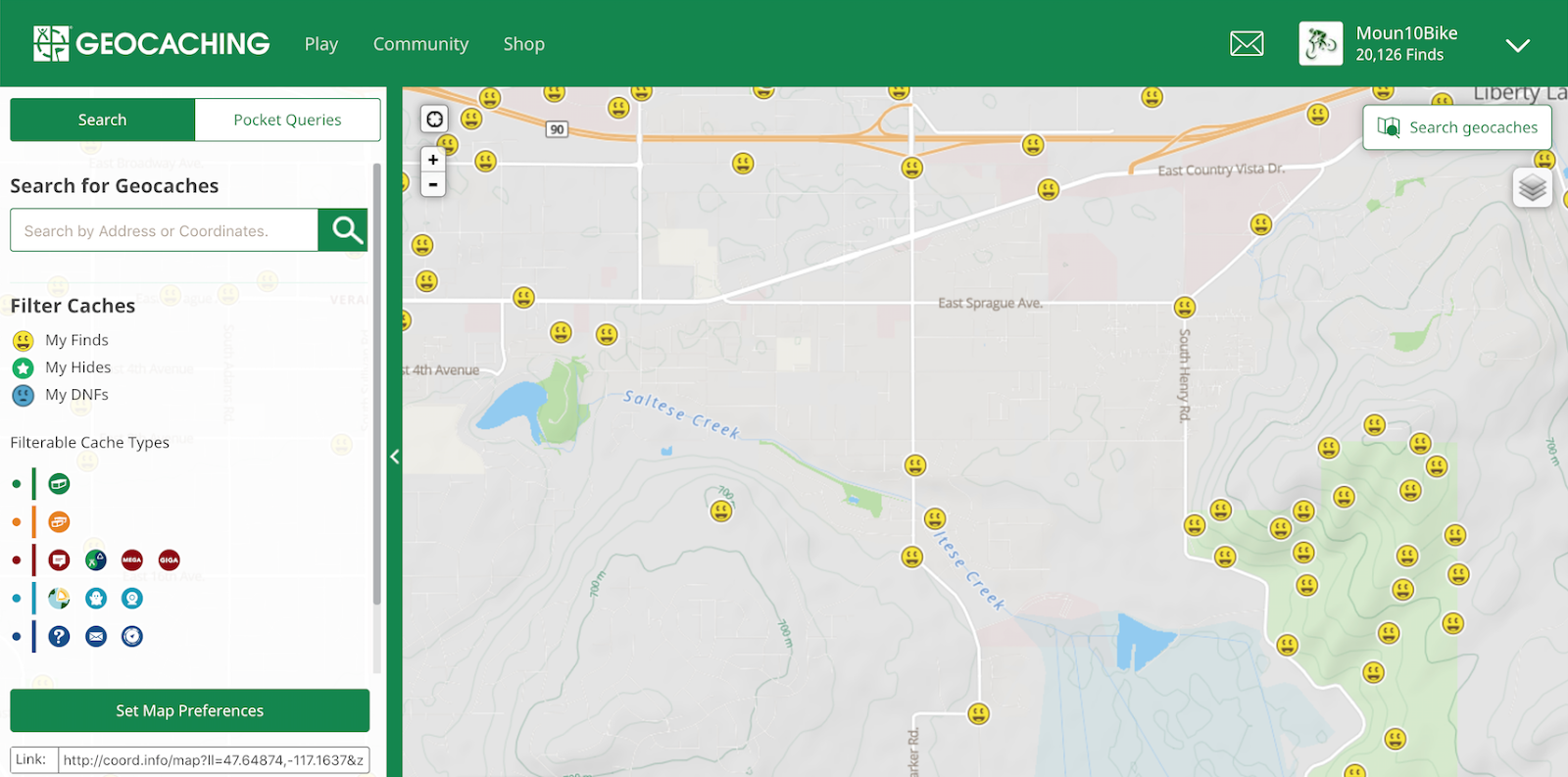Toggle the My DNFs filter
The image size is (1568, 777).
60,395
